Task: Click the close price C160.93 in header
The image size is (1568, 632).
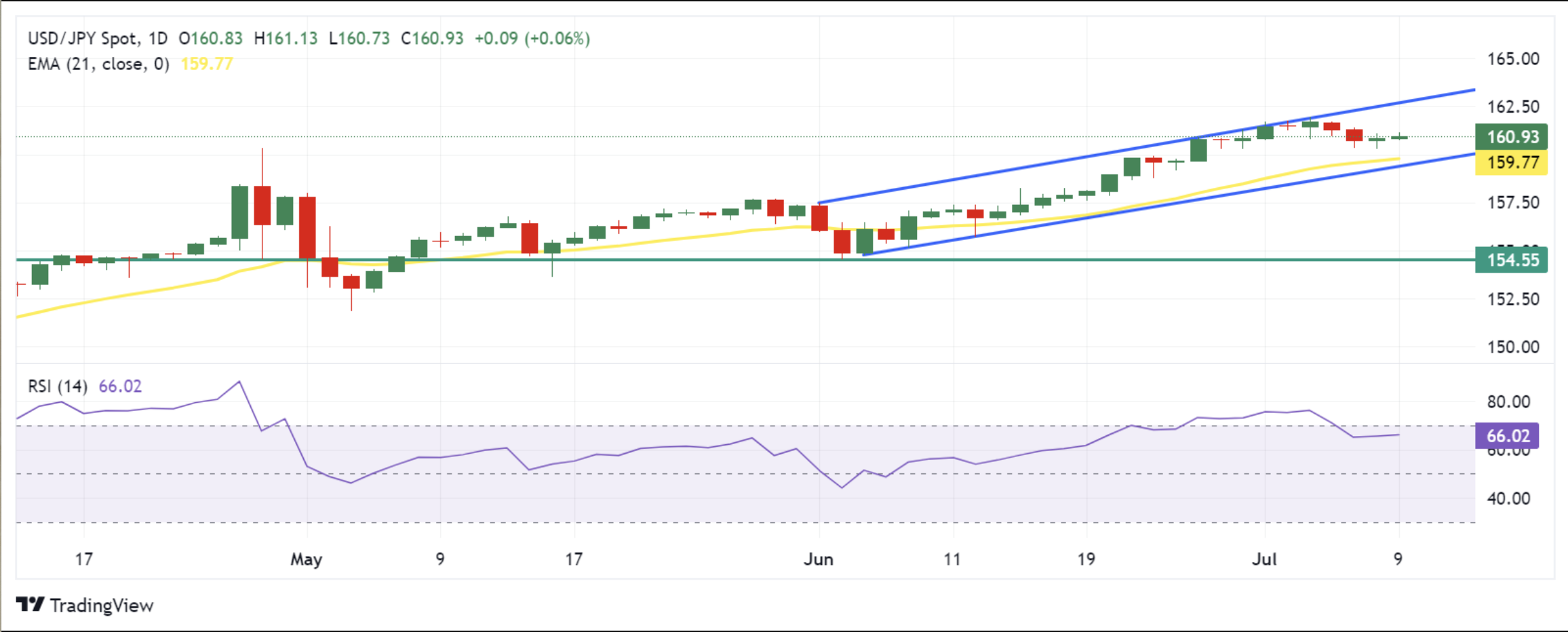Action: tap(432, 38)
